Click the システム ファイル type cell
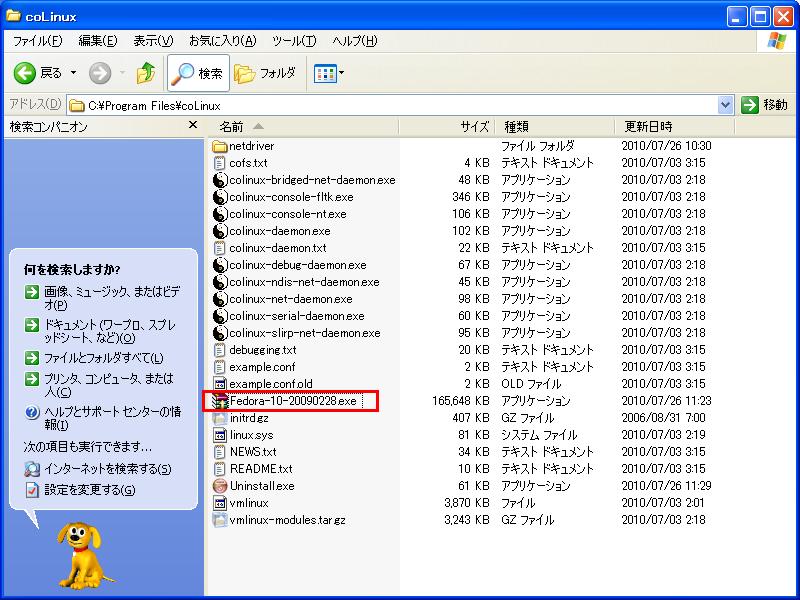 point(539,435)
